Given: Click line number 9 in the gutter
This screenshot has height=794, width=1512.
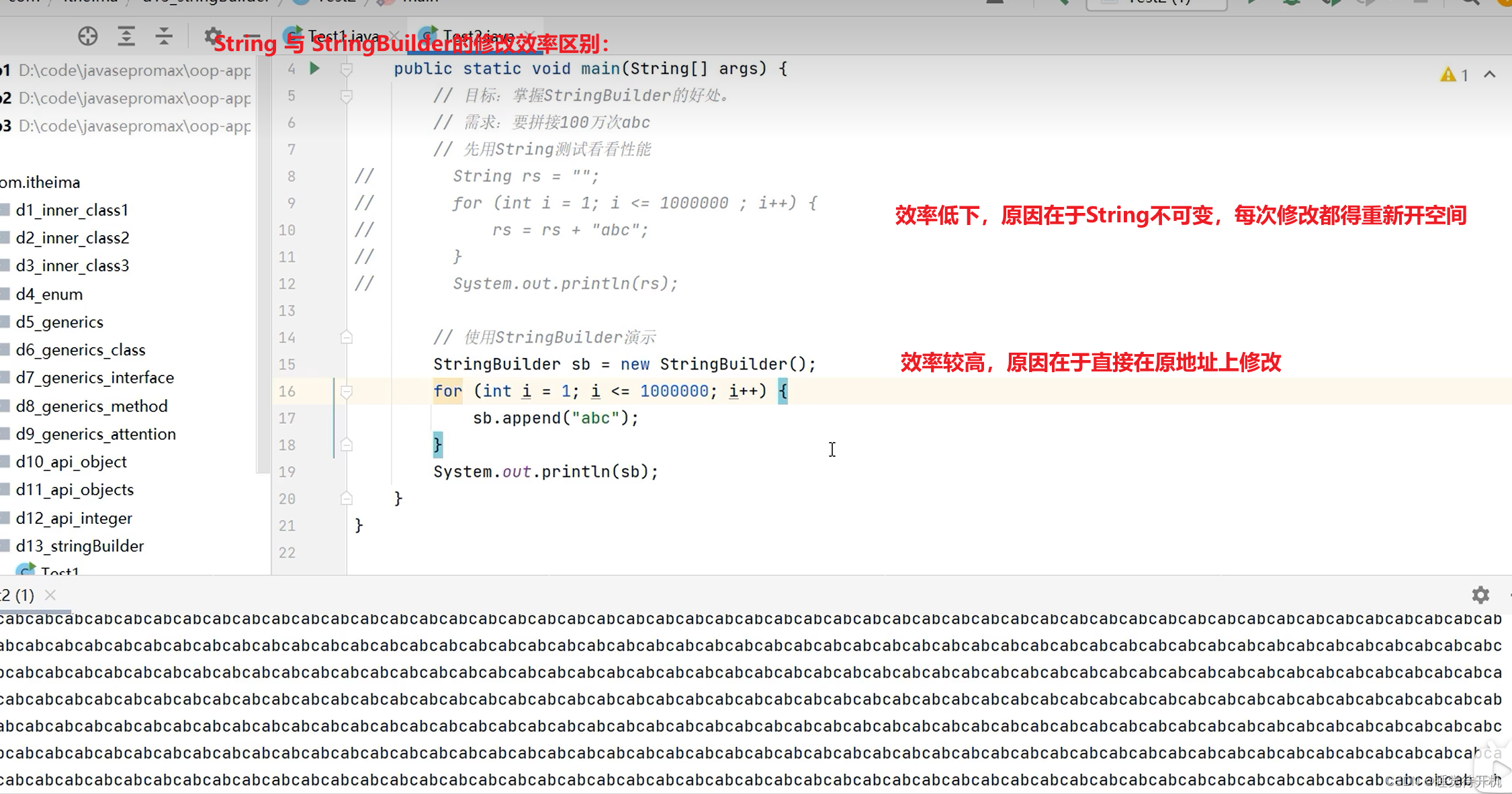Looking at the screenshot, I should pyautogui.click(x=291, y=203).
